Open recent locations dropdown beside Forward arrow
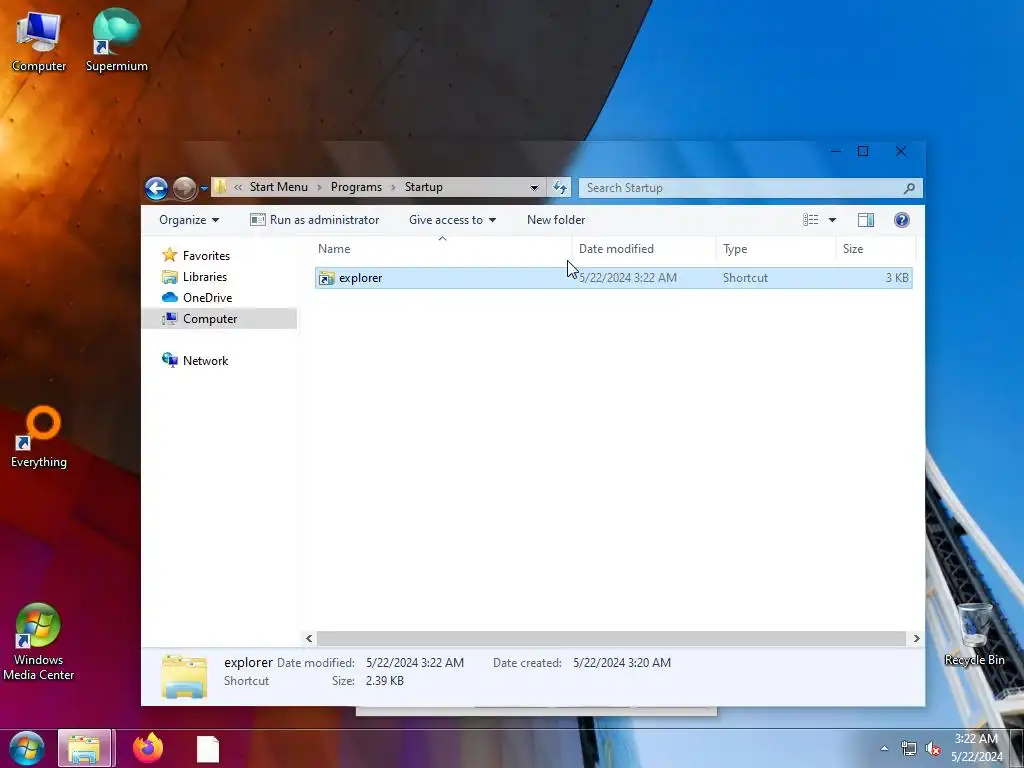This screenshot has height=768, width=1024. 204,188
